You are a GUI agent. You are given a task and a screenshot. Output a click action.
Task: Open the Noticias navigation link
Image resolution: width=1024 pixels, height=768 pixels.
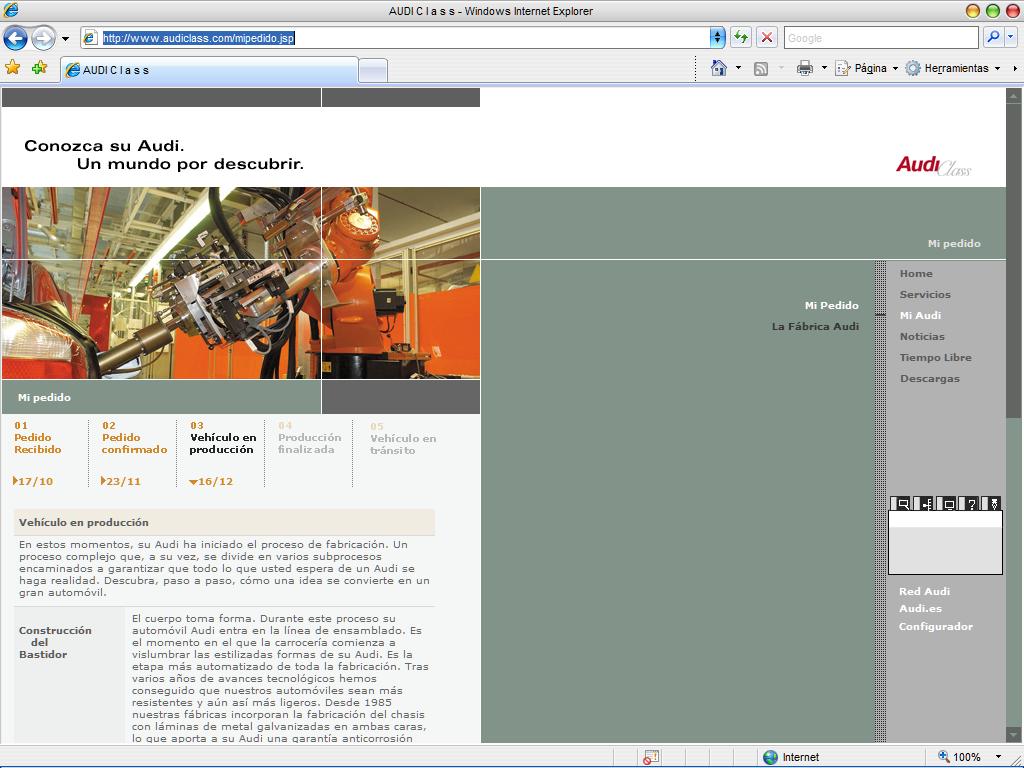click(x=922, y=336)
